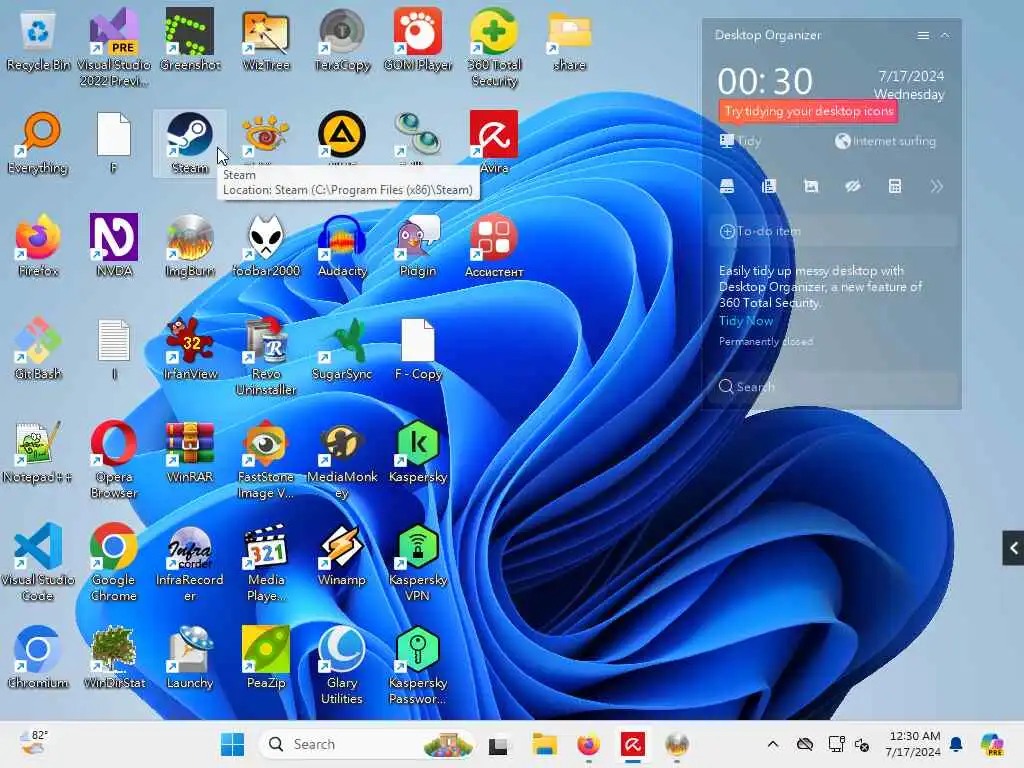1024x768 pixels.
Task: Select the Revo Uninstaller icon
Action: pos(266,357)
